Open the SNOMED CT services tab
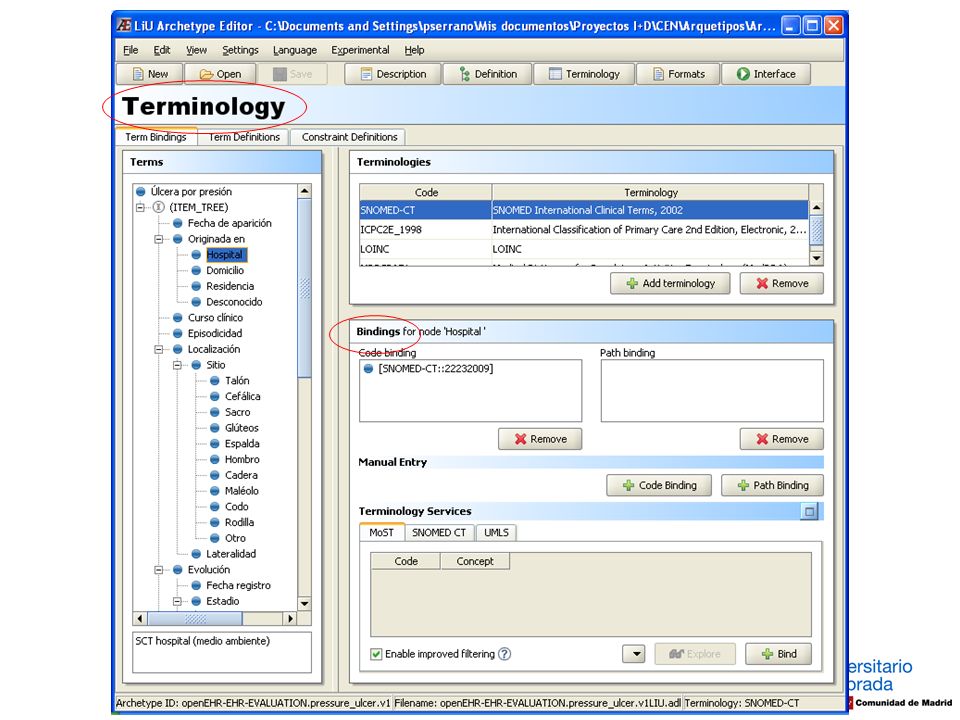This screenshot has height=720, width=960. pyautogui.click(x=439, y=533)
